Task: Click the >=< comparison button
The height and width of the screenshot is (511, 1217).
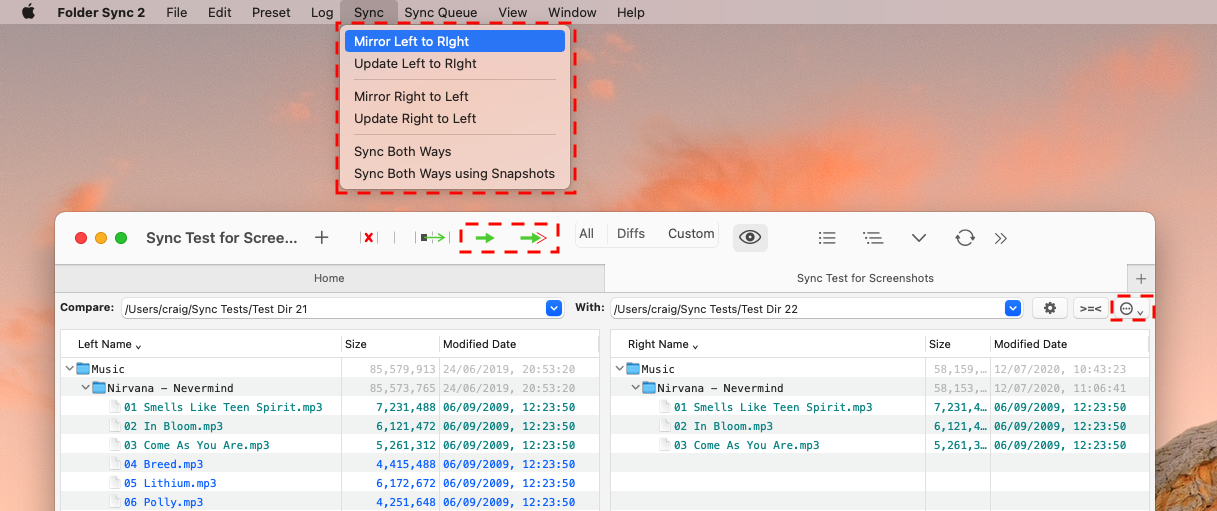Action: [1090, 309]
